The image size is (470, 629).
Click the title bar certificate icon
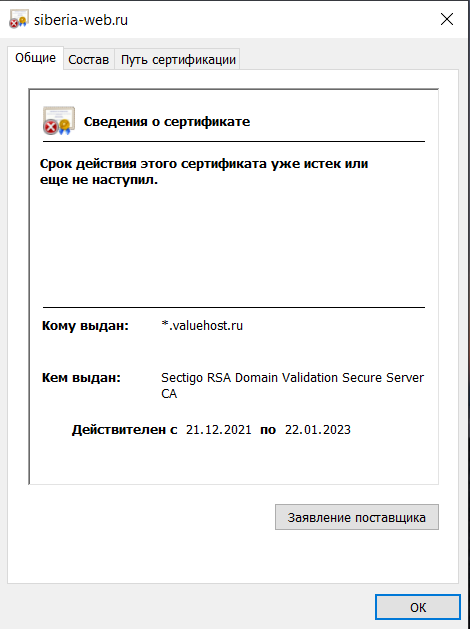(19, 19)
